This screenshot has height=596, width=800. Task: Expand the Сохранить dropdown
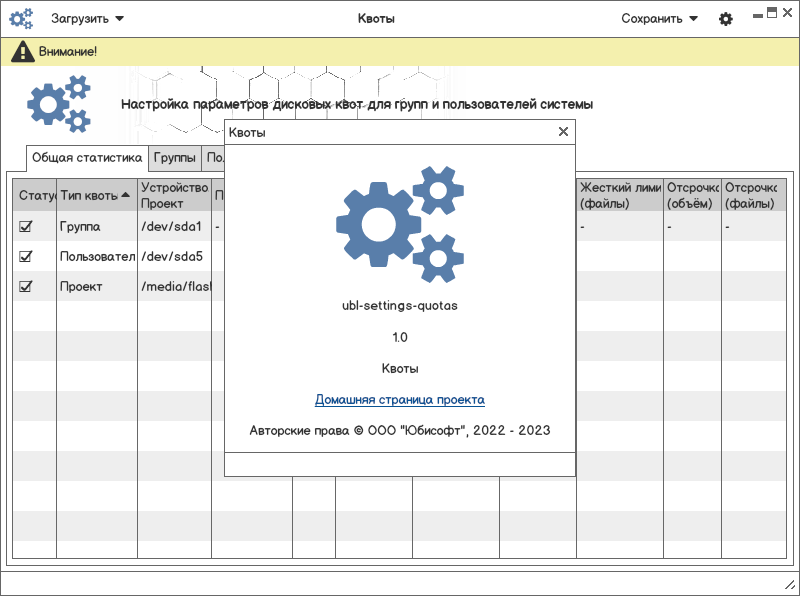click(x=659, y=19)
